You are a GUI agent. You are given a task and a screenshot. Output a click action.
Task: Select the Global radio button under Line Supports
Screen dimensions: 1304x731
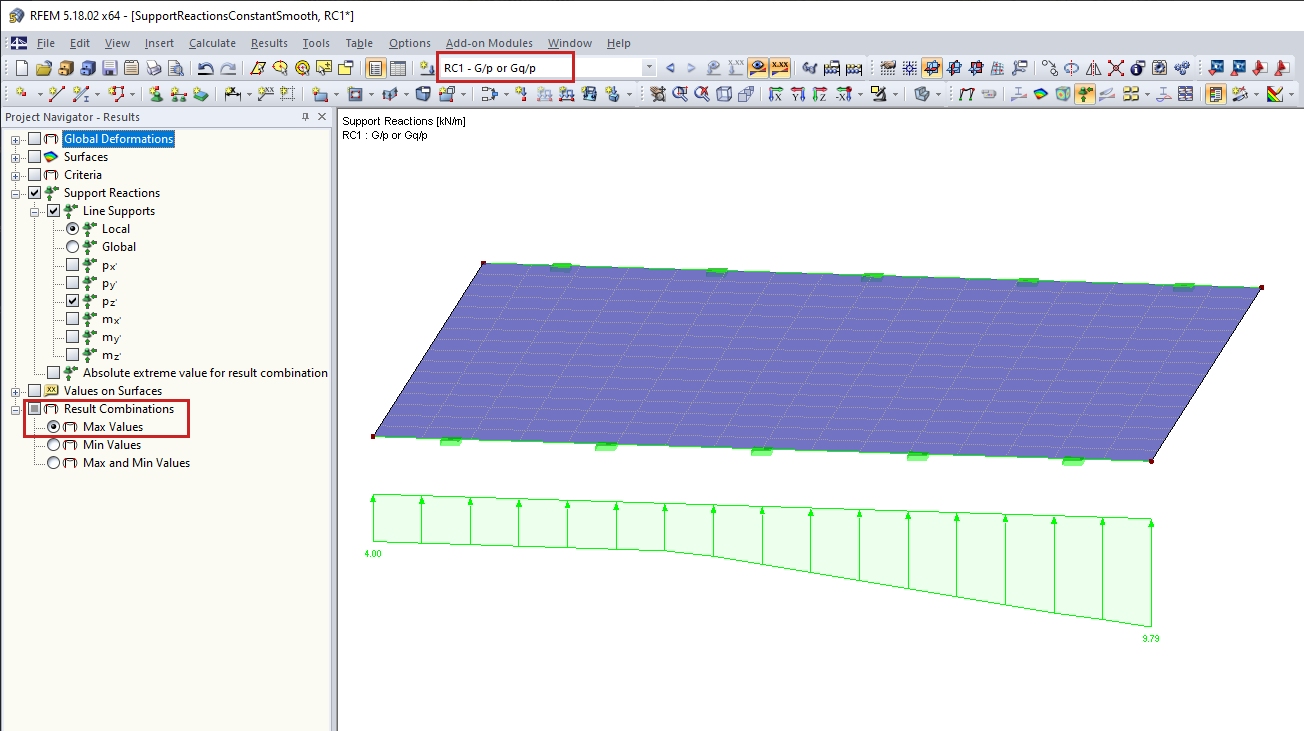(x=72, y=247)
